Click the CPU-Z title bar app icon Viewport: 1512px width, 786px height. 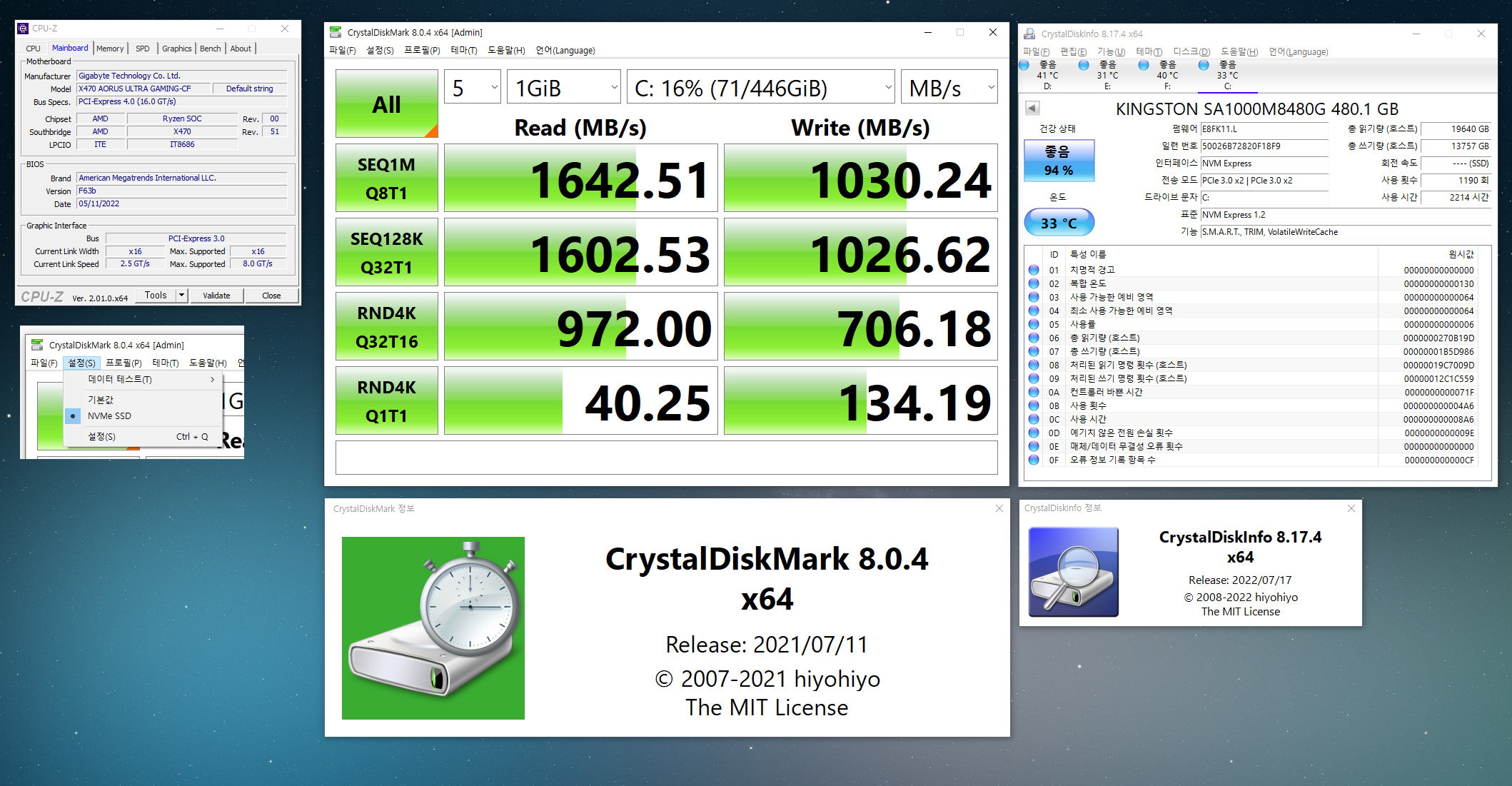click(24, 29)
